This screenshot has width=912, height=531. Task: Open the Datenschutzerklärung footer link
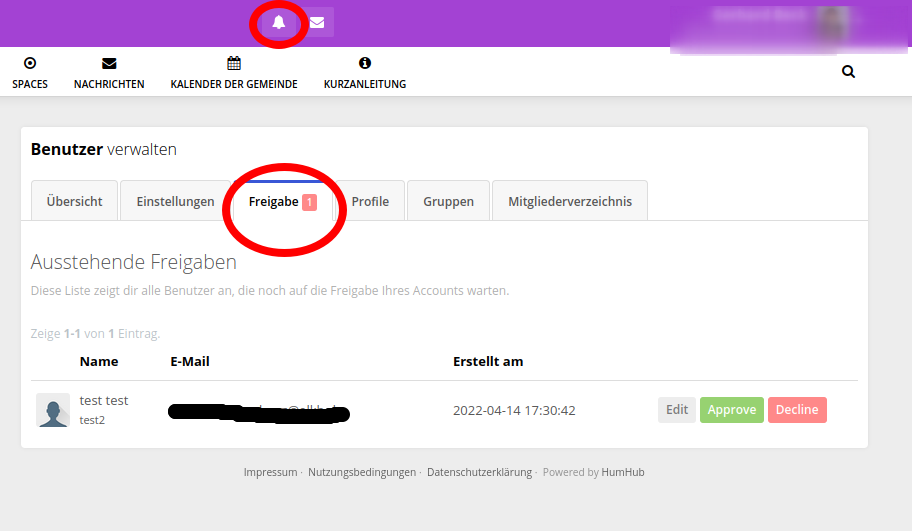[479, 472]
